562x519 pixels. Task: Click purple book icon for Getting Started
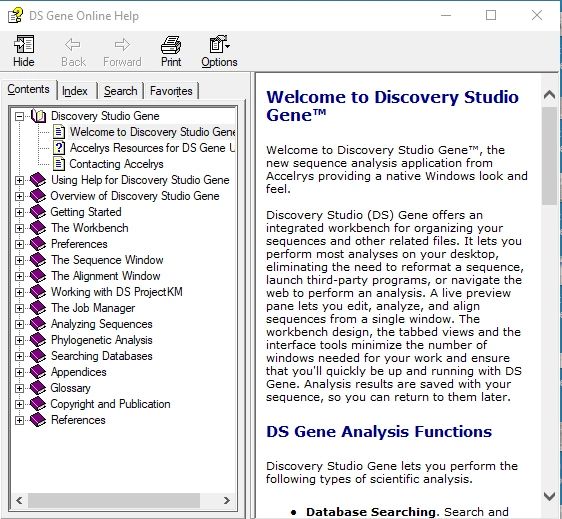(x=38, y=212)
